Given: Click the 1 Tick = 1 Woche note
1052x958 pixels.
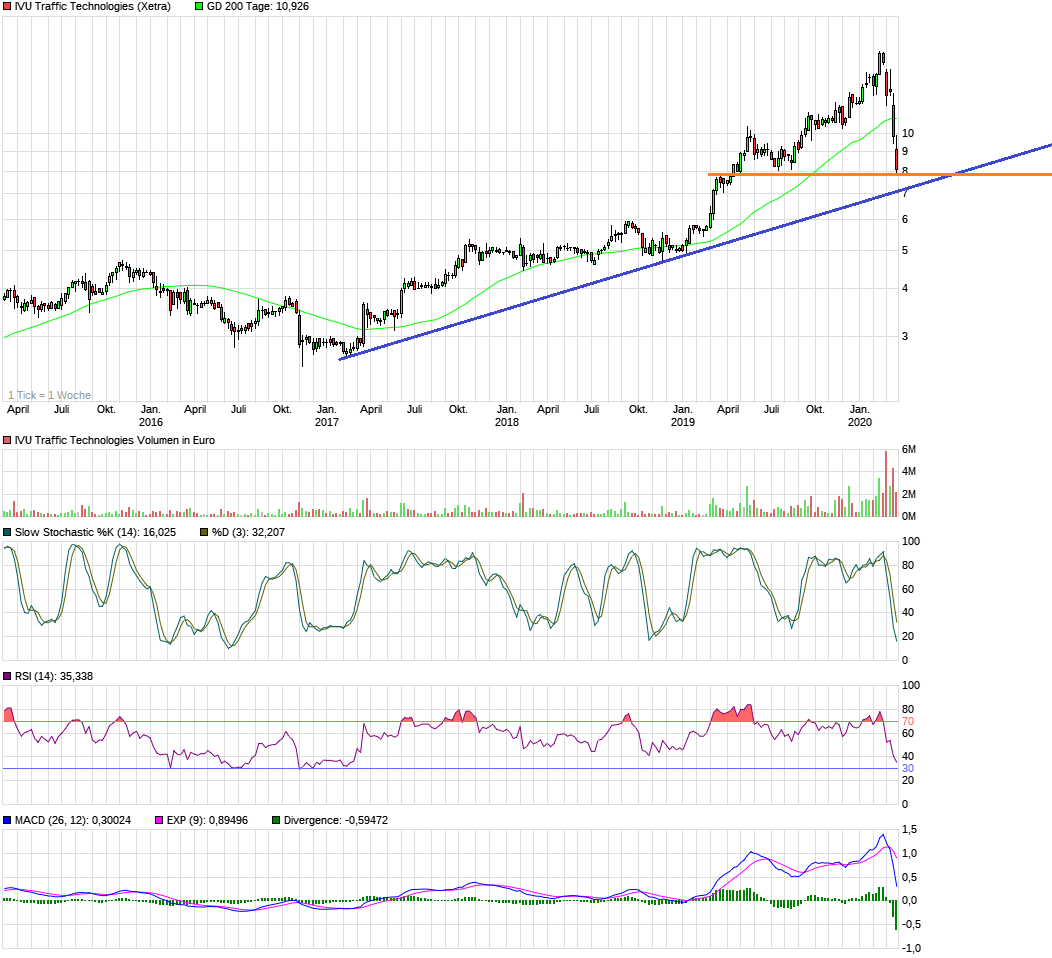Looking at the screenshot, I should point(50,396).
